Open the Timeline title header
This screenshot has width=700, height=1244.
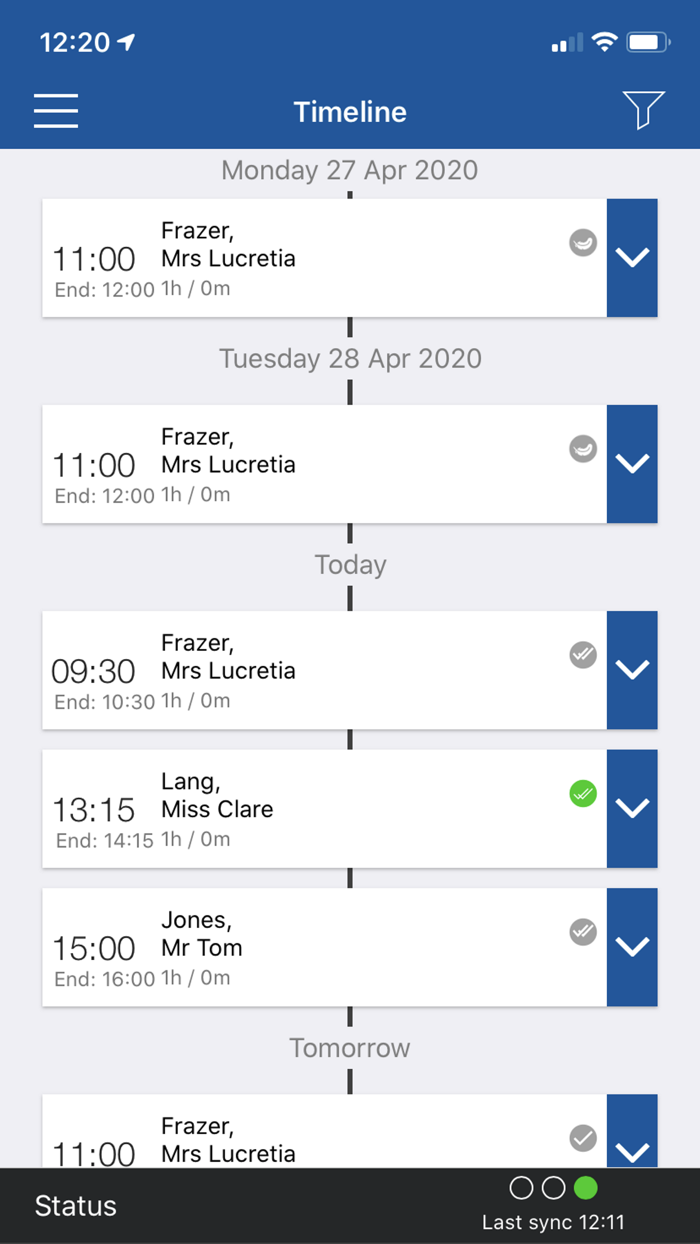point(349,111)
